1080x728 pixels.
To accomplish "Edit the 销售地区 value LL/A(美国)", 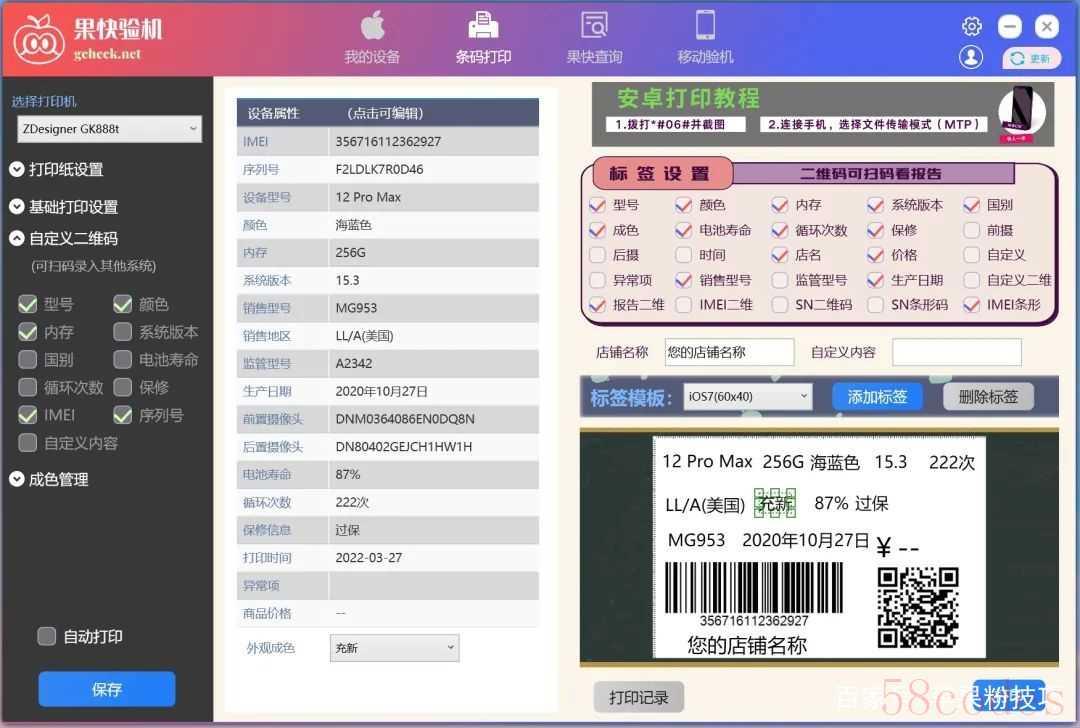I will [433, 335].
